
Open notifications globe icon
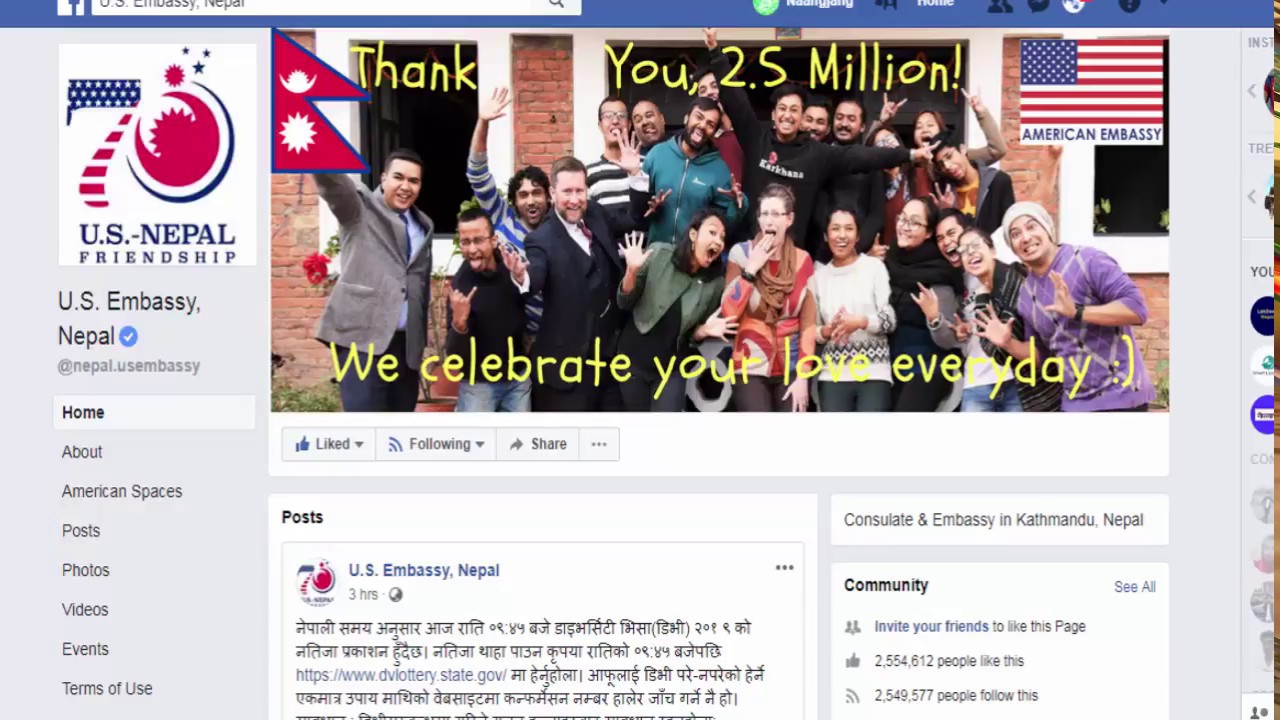pos(1074,5)
